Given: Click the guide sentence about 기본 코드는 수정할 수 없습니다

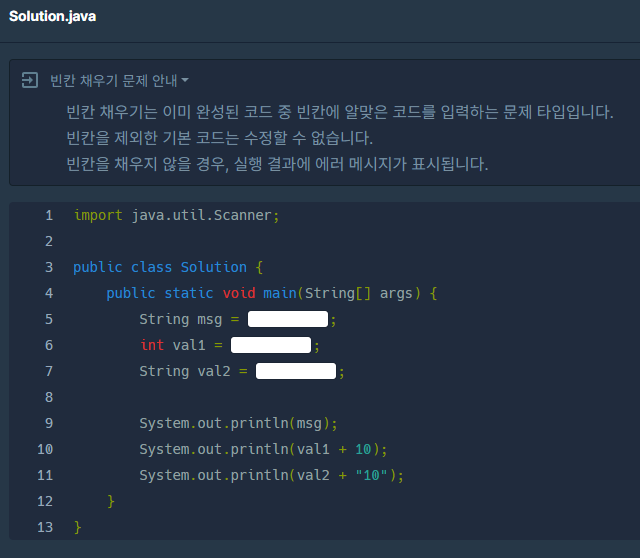Looking at the screenshot, I should point(219,138).
